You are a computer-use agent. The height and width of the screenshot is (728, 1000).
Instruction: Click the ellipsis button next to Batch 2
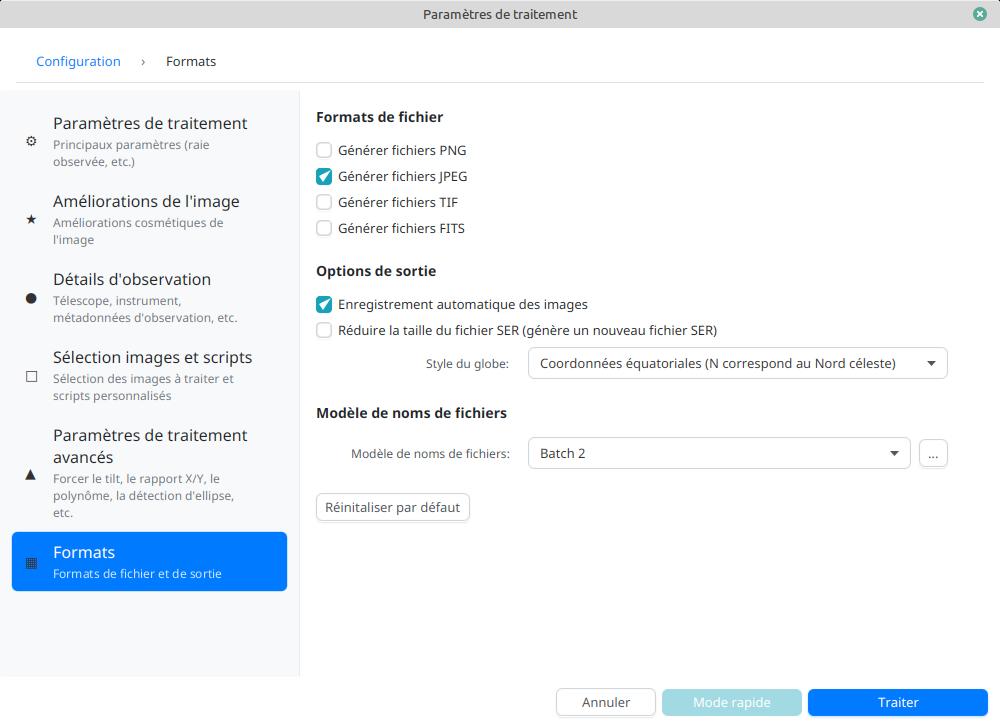coord(933,454)
